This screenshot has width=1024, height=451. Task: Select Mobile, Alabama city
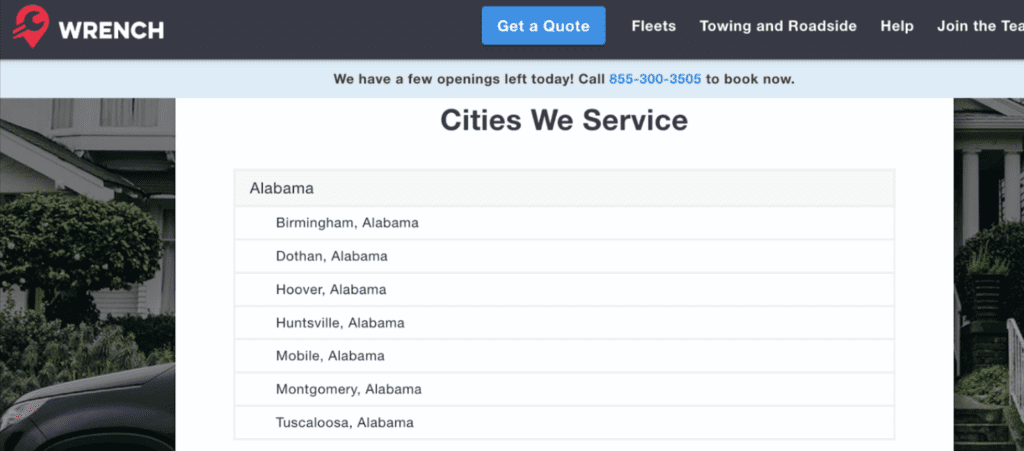[x=564, y=356]
